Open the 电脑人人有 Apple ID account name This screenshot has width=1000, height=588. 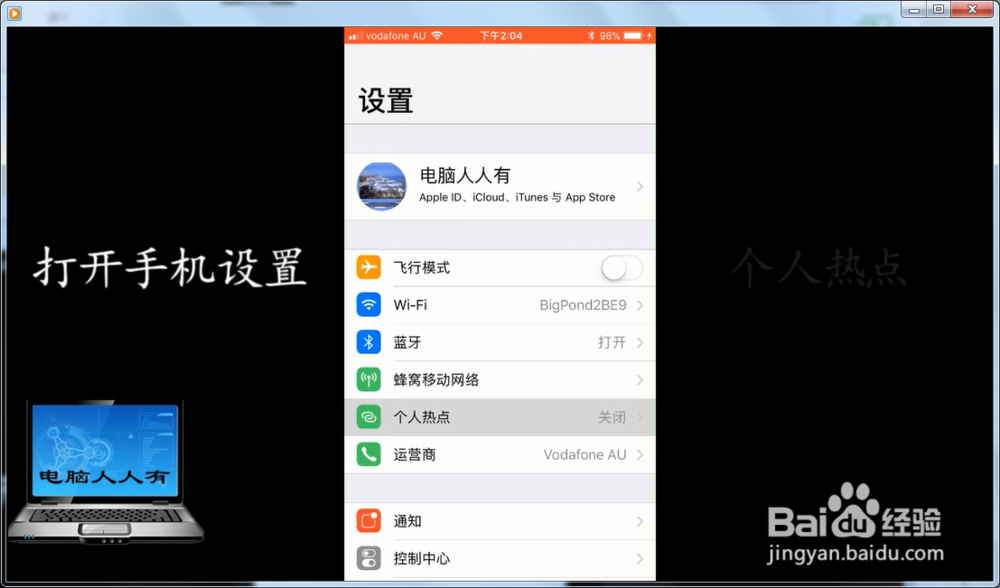coord(465,175)
